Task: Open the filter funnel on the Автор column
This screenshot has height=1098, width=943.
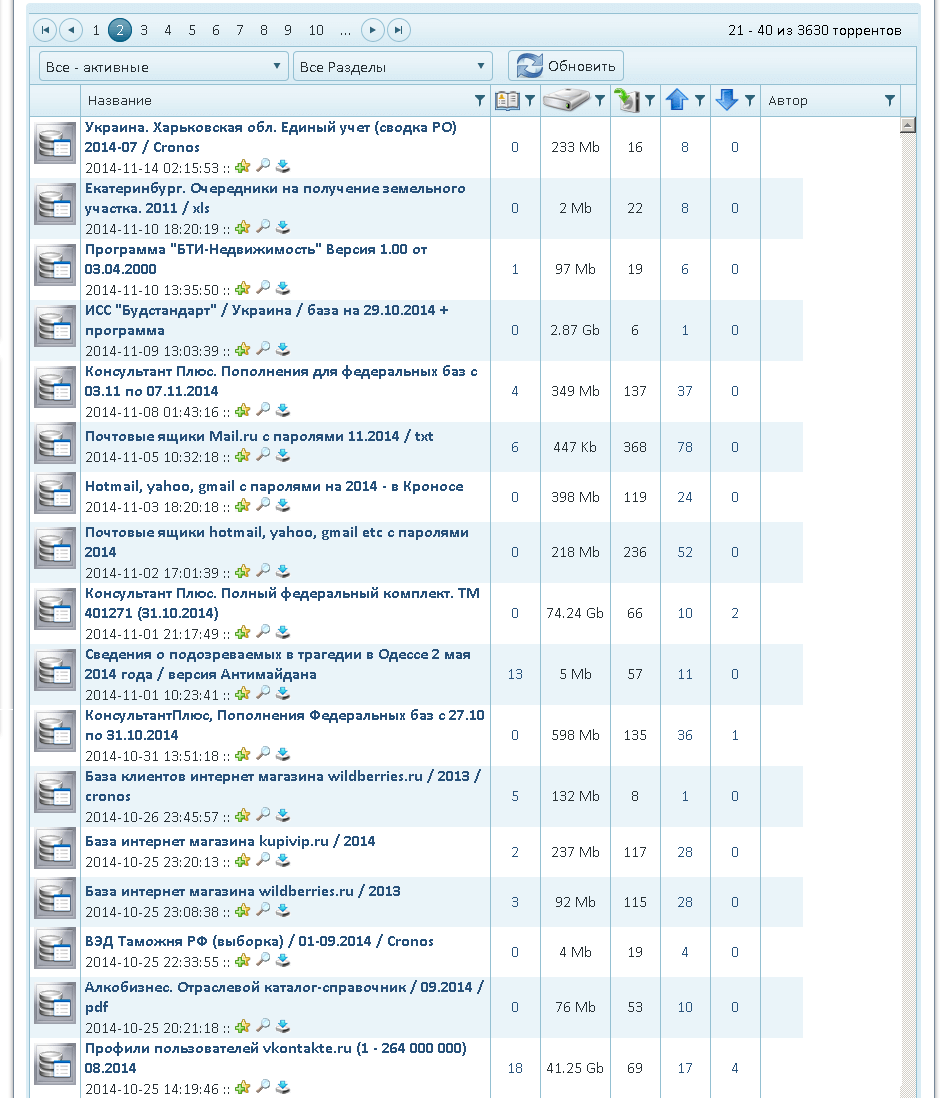Action: click(x=890, y=101)
